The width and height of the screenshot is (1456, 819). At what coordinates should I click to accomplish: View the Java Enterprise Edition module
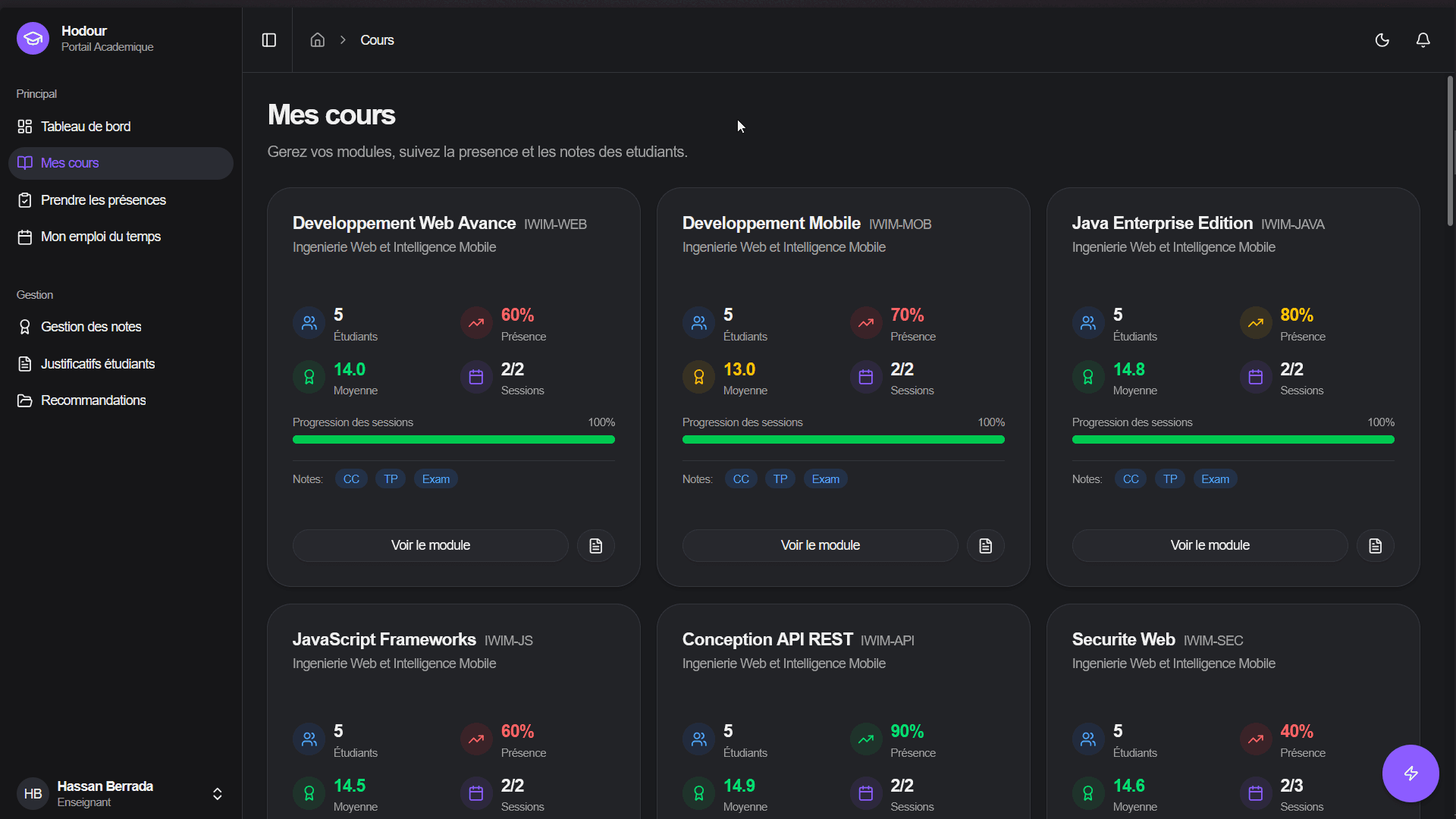click(1210, 545)
